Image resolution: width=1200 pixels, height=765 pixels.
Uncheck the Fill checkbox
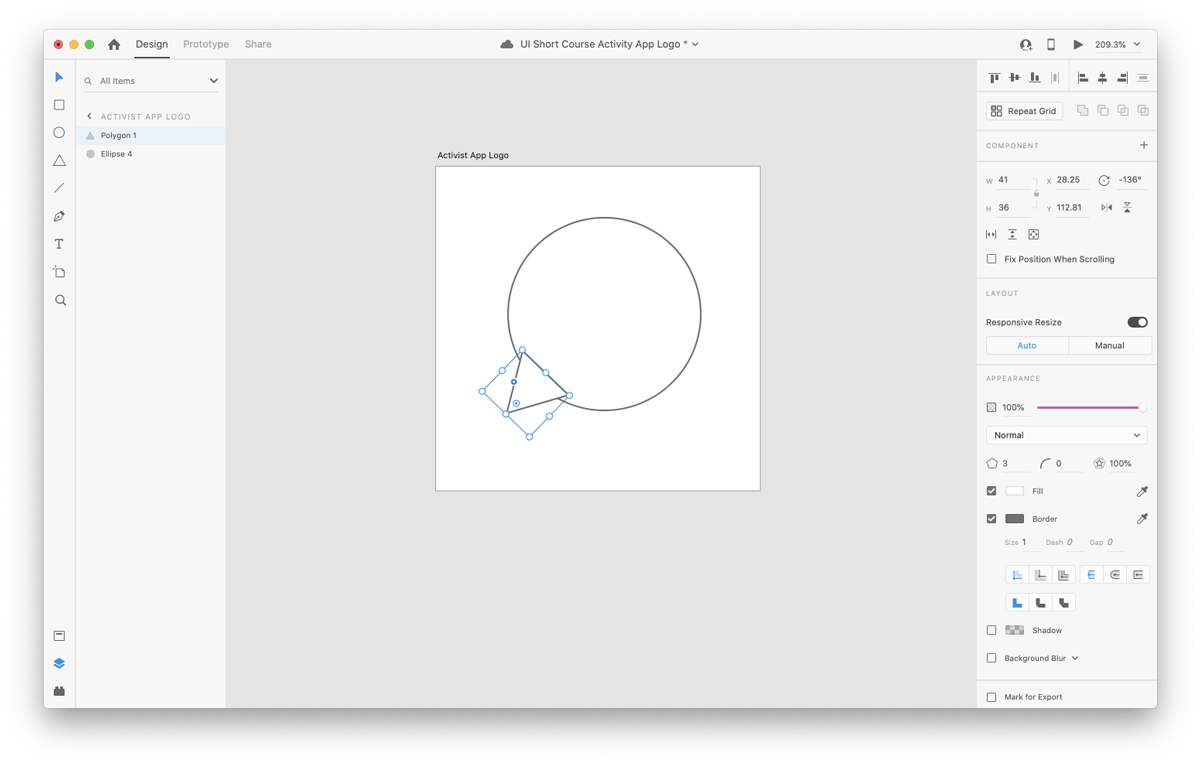point(992,491)
